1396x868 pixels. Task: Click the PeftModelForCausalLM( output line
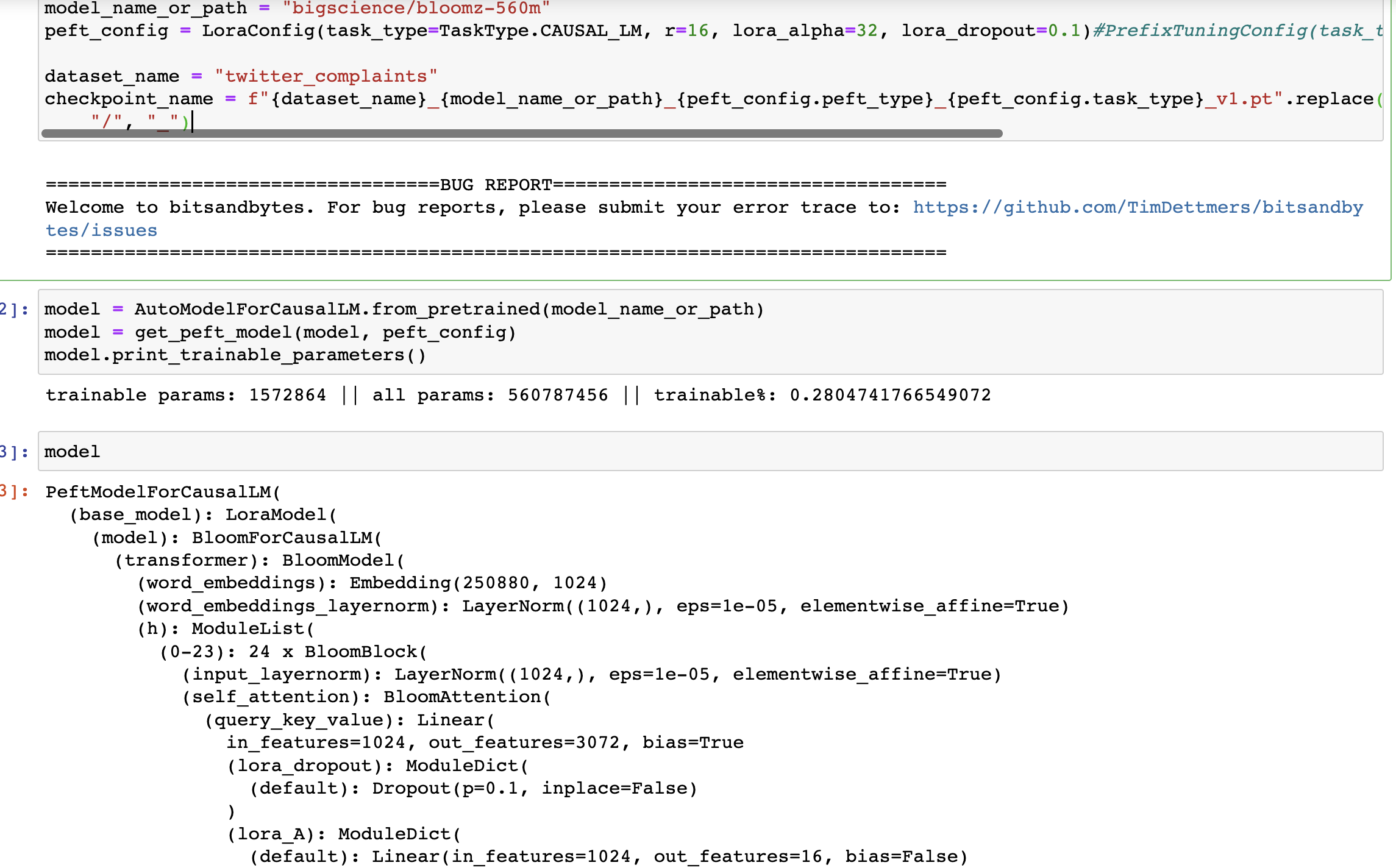[163, 492]
